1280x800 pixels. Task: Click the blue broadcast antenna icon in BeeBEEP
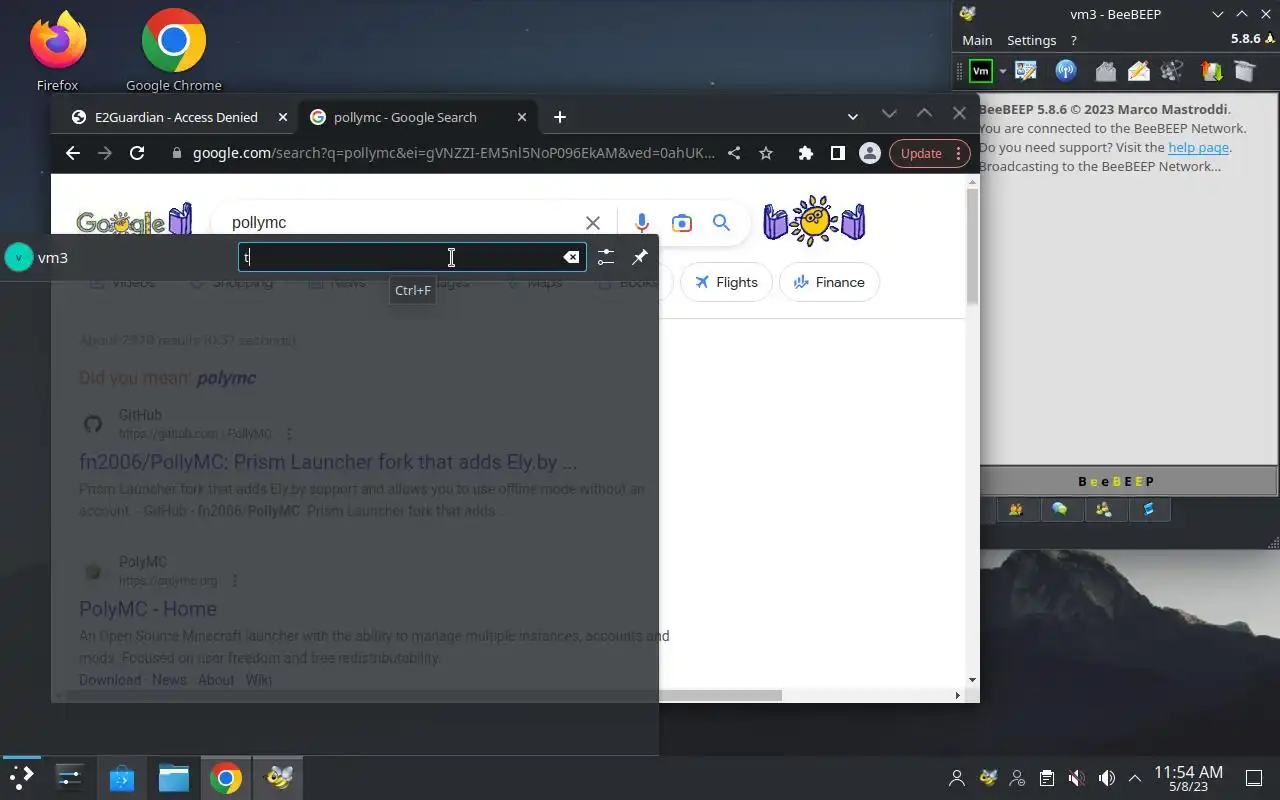[x=1065, y=71]
